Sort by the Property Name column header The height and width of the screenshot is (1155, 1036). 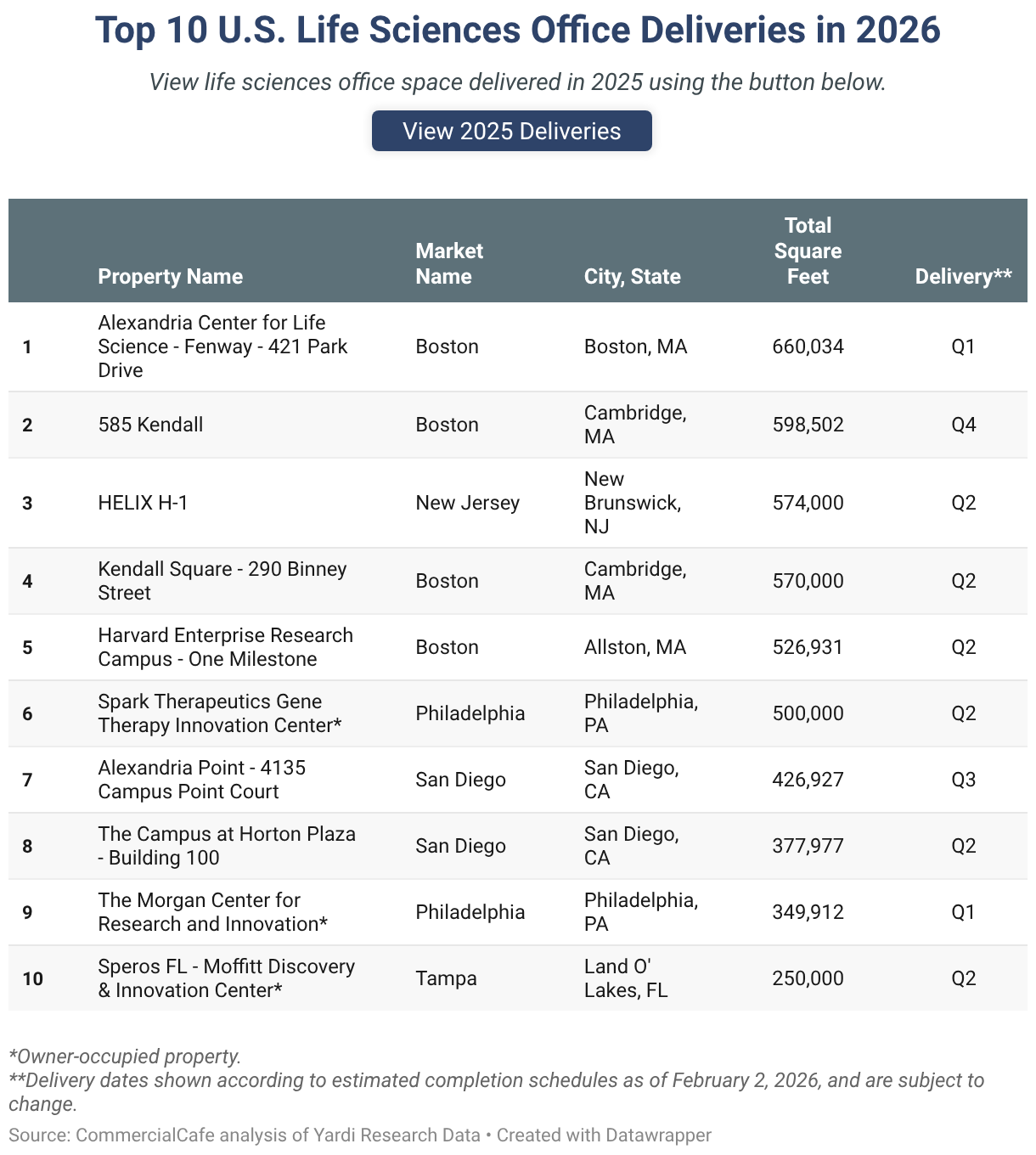click(x=170, y=276)
